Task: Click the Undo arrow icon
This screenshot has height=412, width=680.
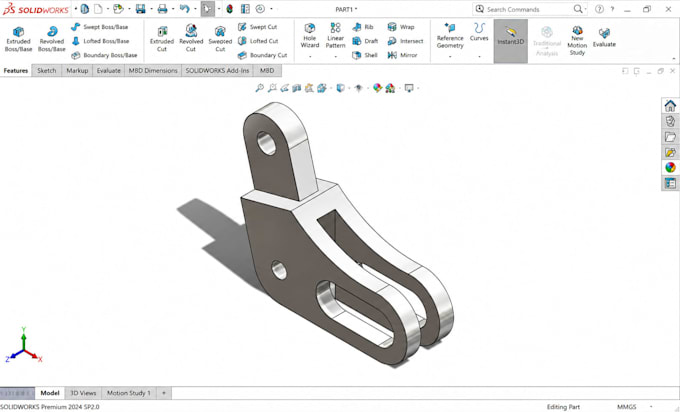Action: (185, 9)
